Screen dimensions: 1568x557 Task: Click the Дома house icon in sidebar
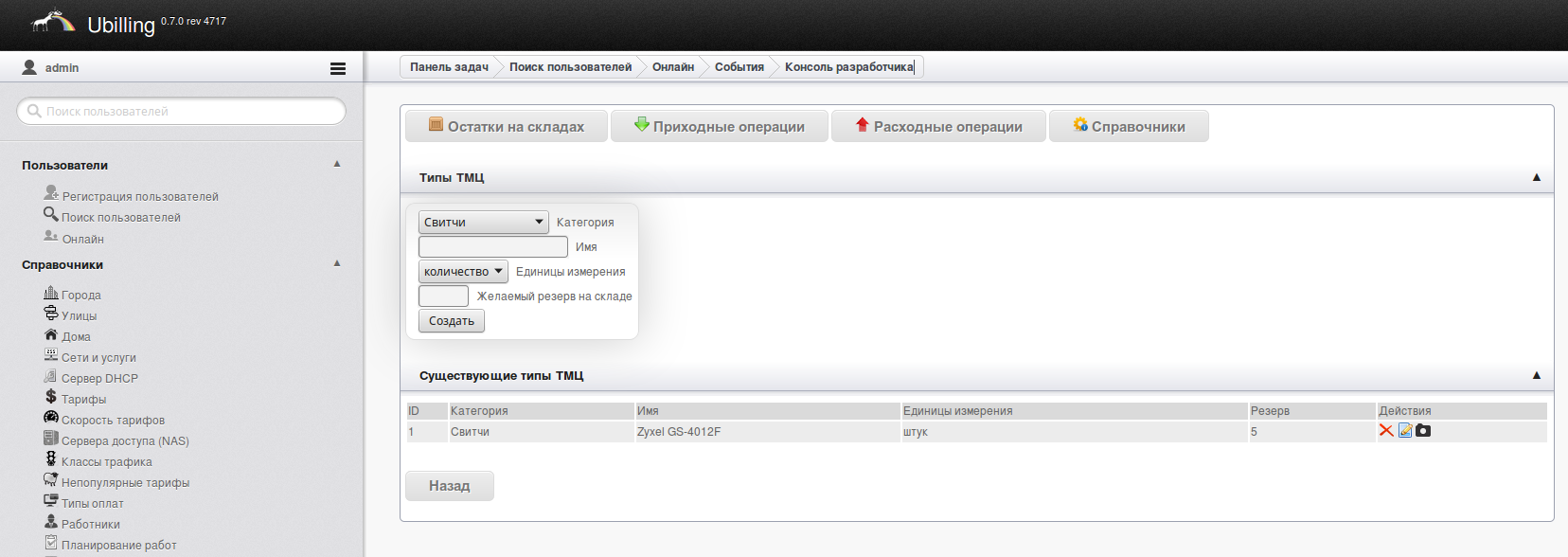51,335
